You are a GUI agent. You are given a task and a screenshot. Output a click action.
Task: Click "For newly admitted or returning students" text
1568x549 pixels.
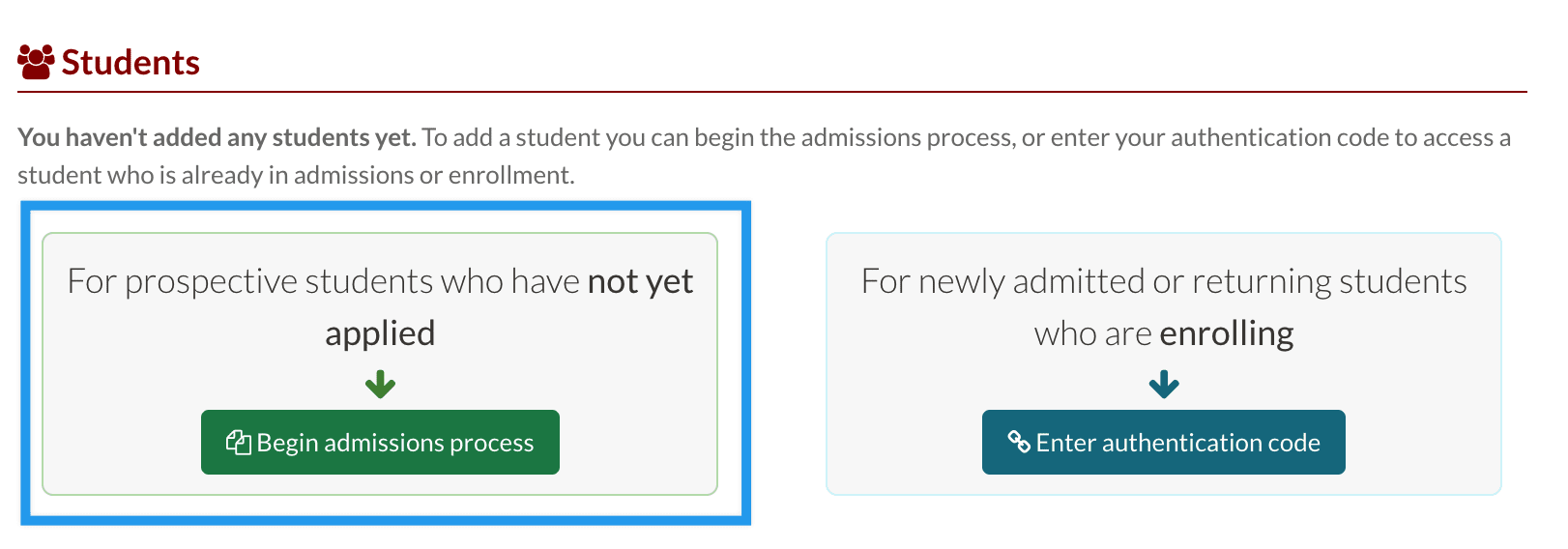point(1164,281)
